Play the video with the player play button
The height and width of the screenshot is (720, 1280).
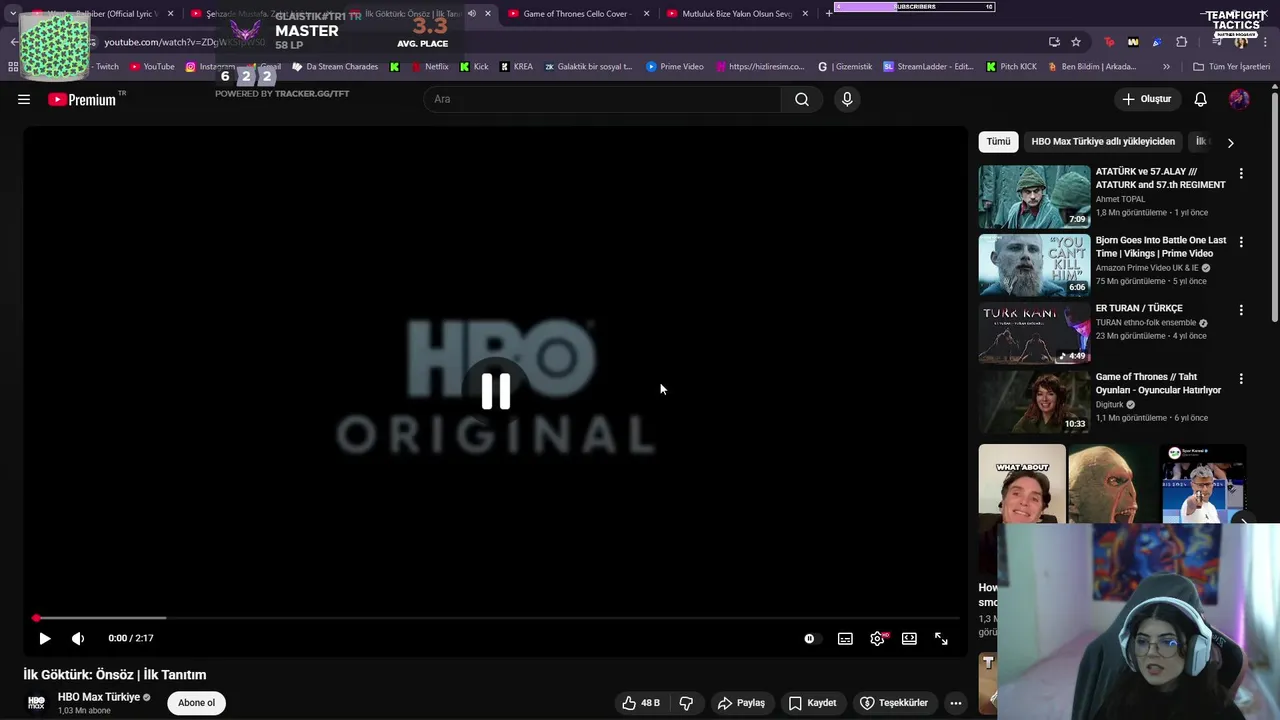(x=44, y=638)
